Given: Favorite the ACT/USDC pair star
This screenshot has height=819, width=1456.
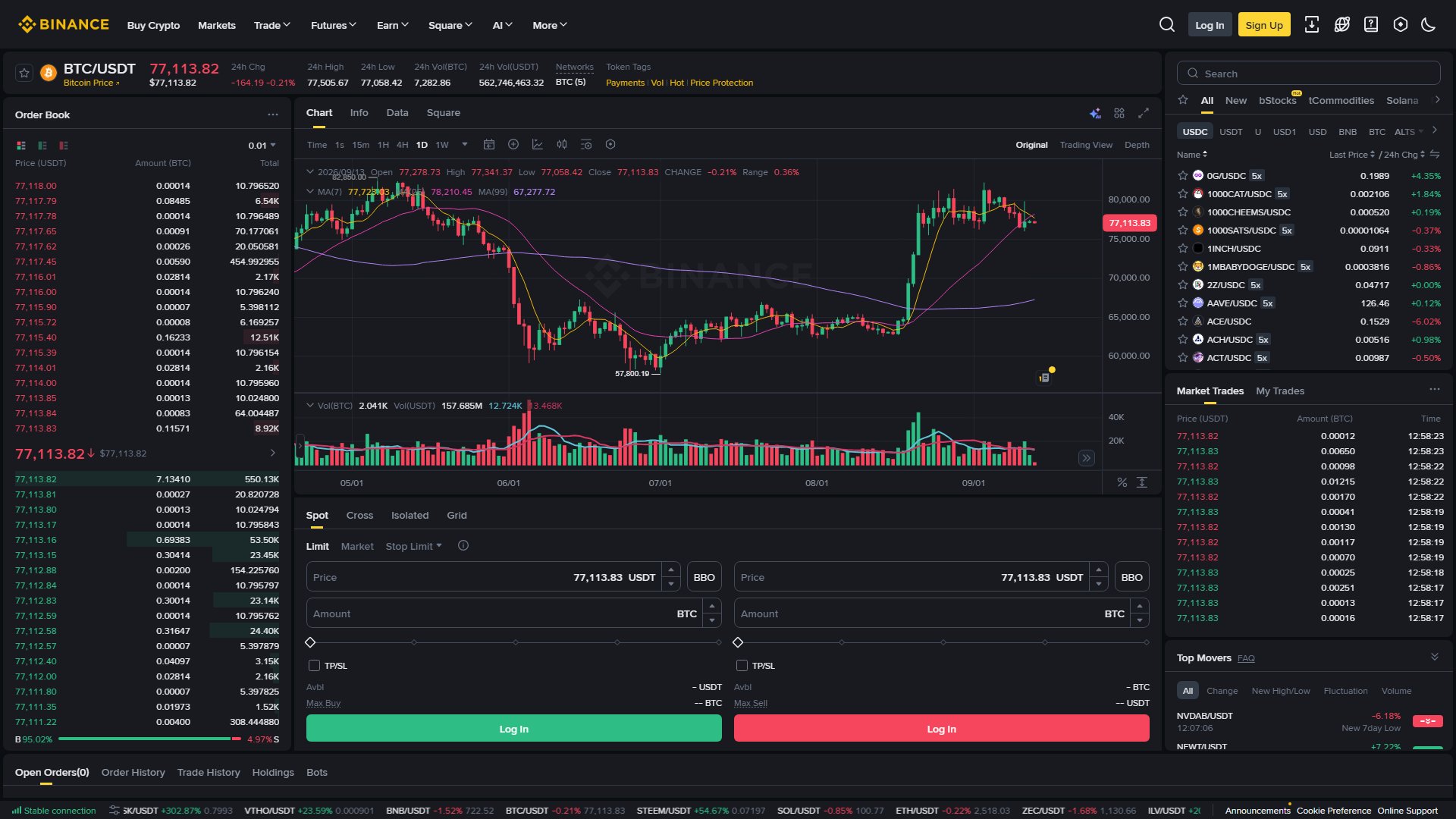Looking at the screenshot, I should [1182, 357].
